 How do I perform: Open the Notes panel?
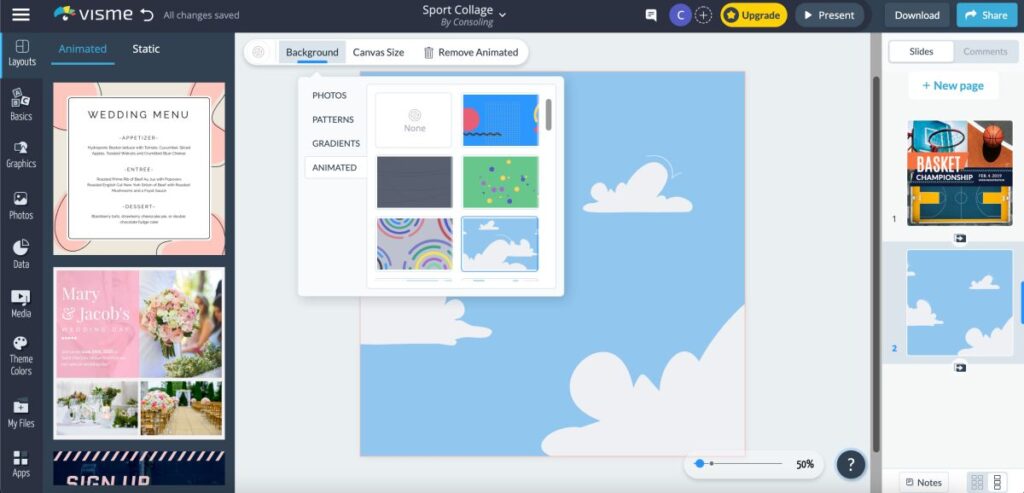(923, 483)
